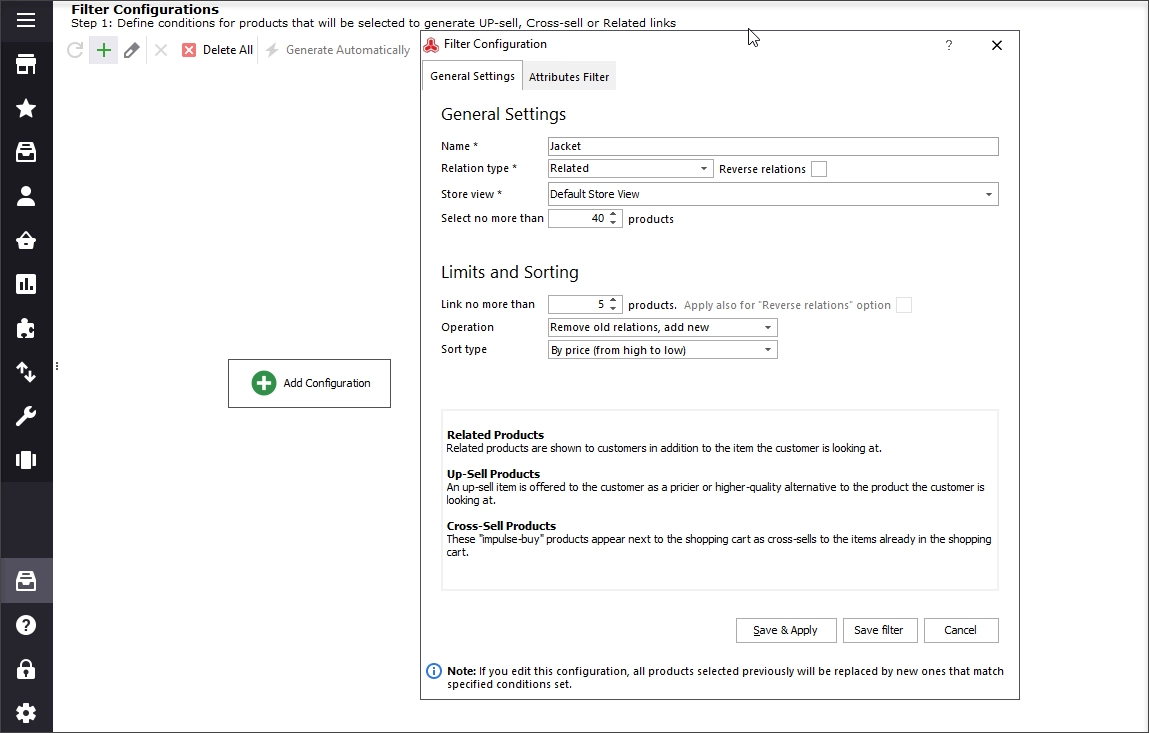Click the Up-Sell Products heading text
Screen dimensions: 1149x733
click(x=493, y=474)
